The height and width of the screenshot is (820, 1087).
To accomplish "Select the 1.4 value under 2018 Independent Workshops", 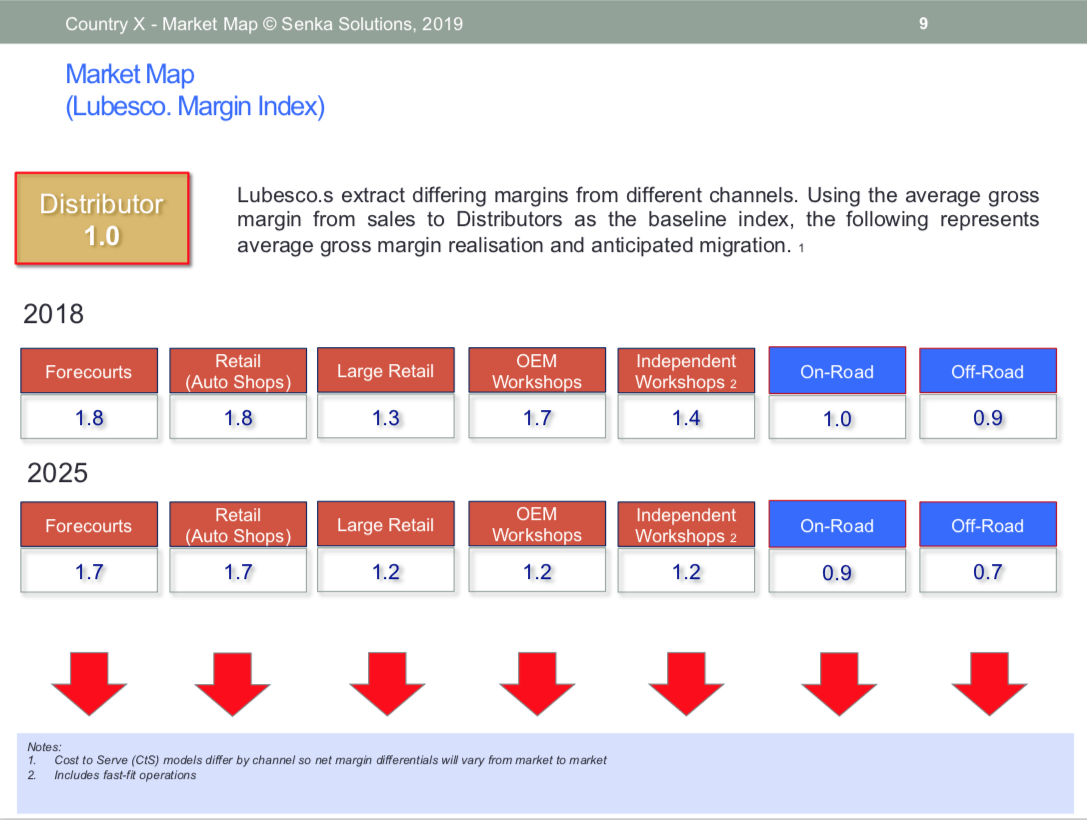I will pyautogui.click(x=686, y=418).
